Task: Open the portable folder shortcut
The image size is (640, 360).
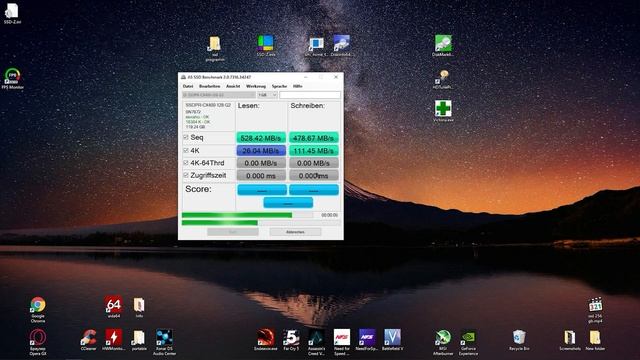Action: point(139,340)
